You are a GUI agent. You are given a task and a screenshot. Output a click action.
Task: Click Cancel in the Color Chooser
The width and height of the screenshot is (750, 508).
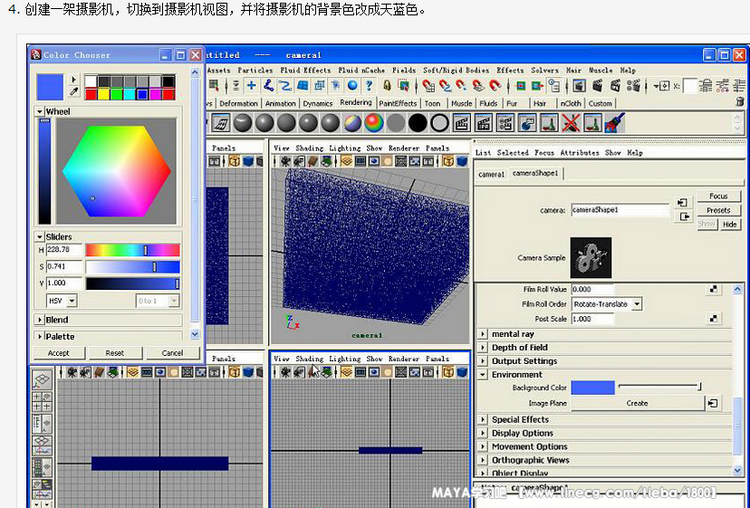pyautogui.click(x=172, y=353)
